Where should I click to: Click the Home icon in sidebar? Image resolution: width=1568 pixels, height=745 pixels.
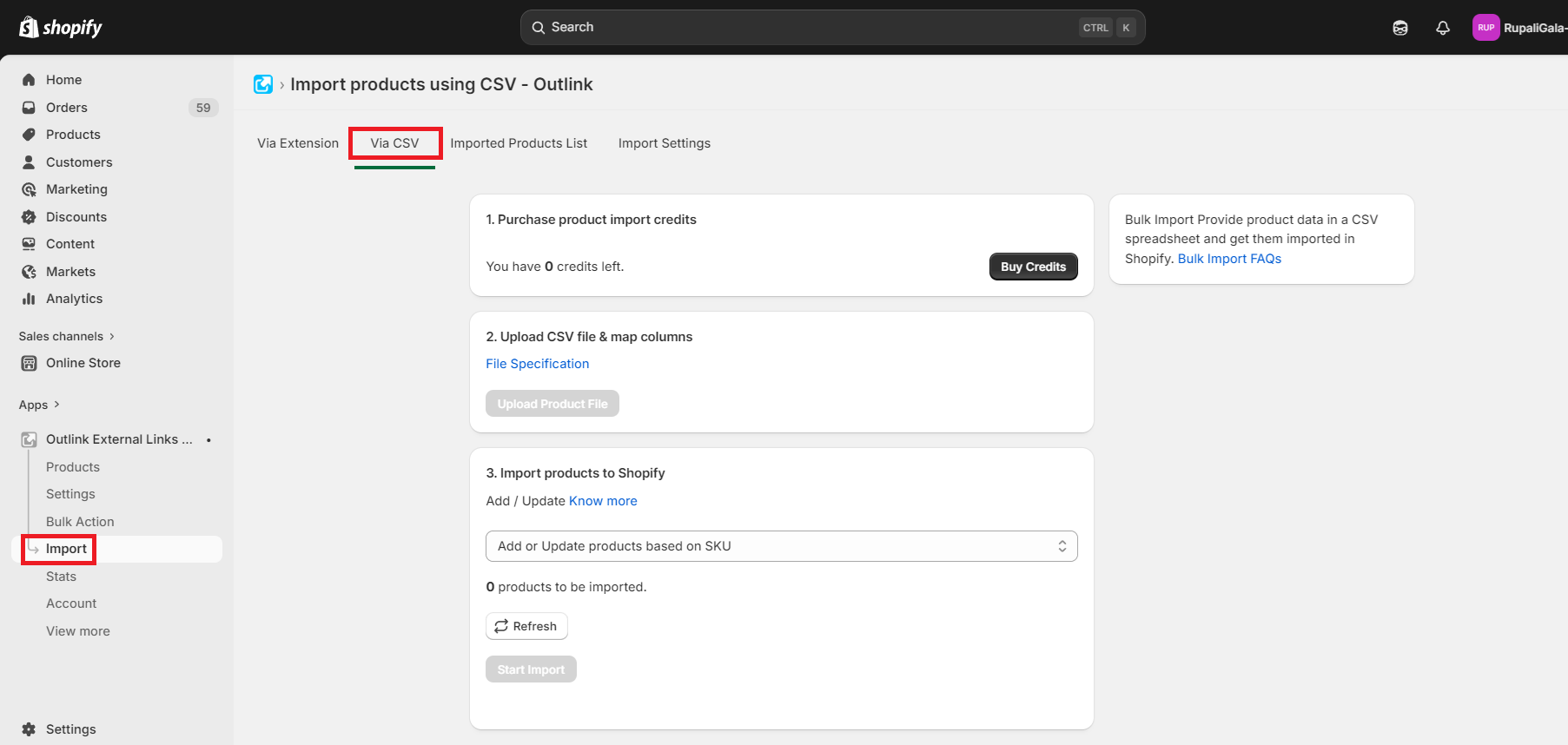(29, 80)
